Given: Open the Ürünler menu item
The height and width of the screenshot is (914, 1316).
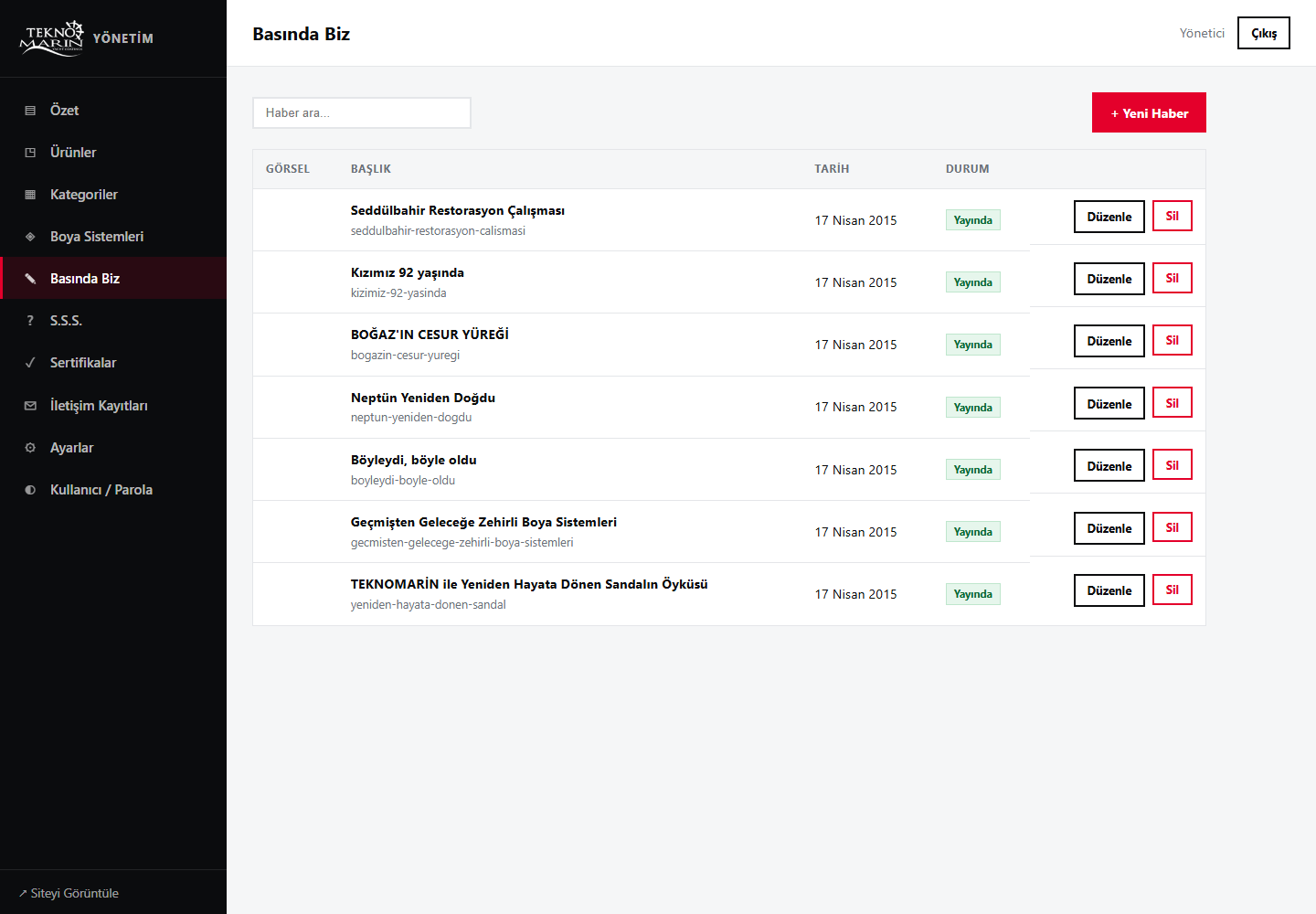Looking at the screenshot, I should [x=113, y=153].
